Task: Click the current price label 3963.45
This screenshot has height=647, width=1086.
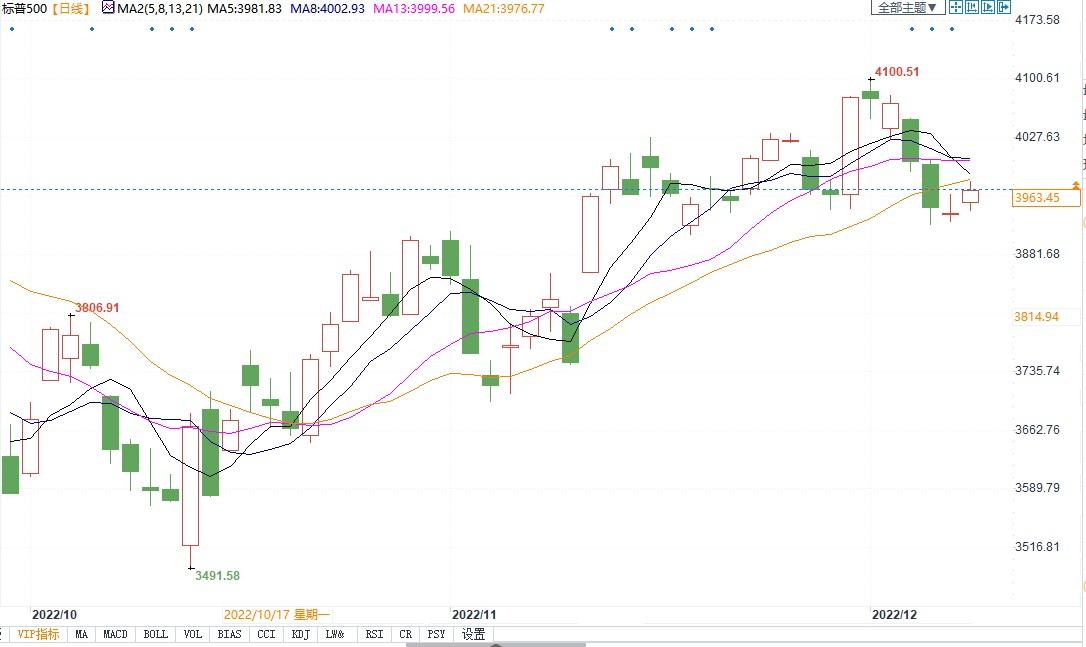Action: [1037, 198]
